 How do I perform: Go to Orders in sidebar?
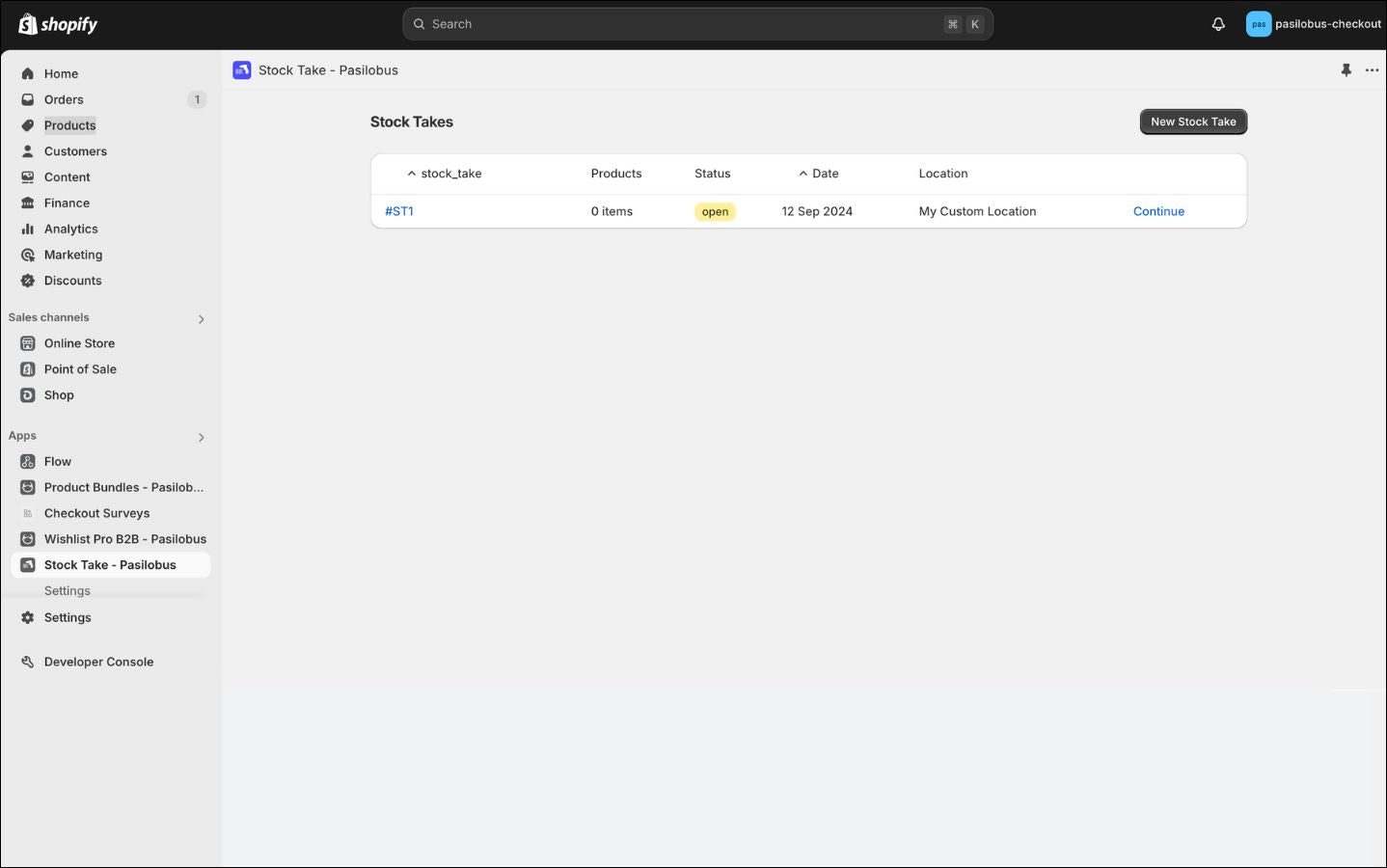(64, 99)
